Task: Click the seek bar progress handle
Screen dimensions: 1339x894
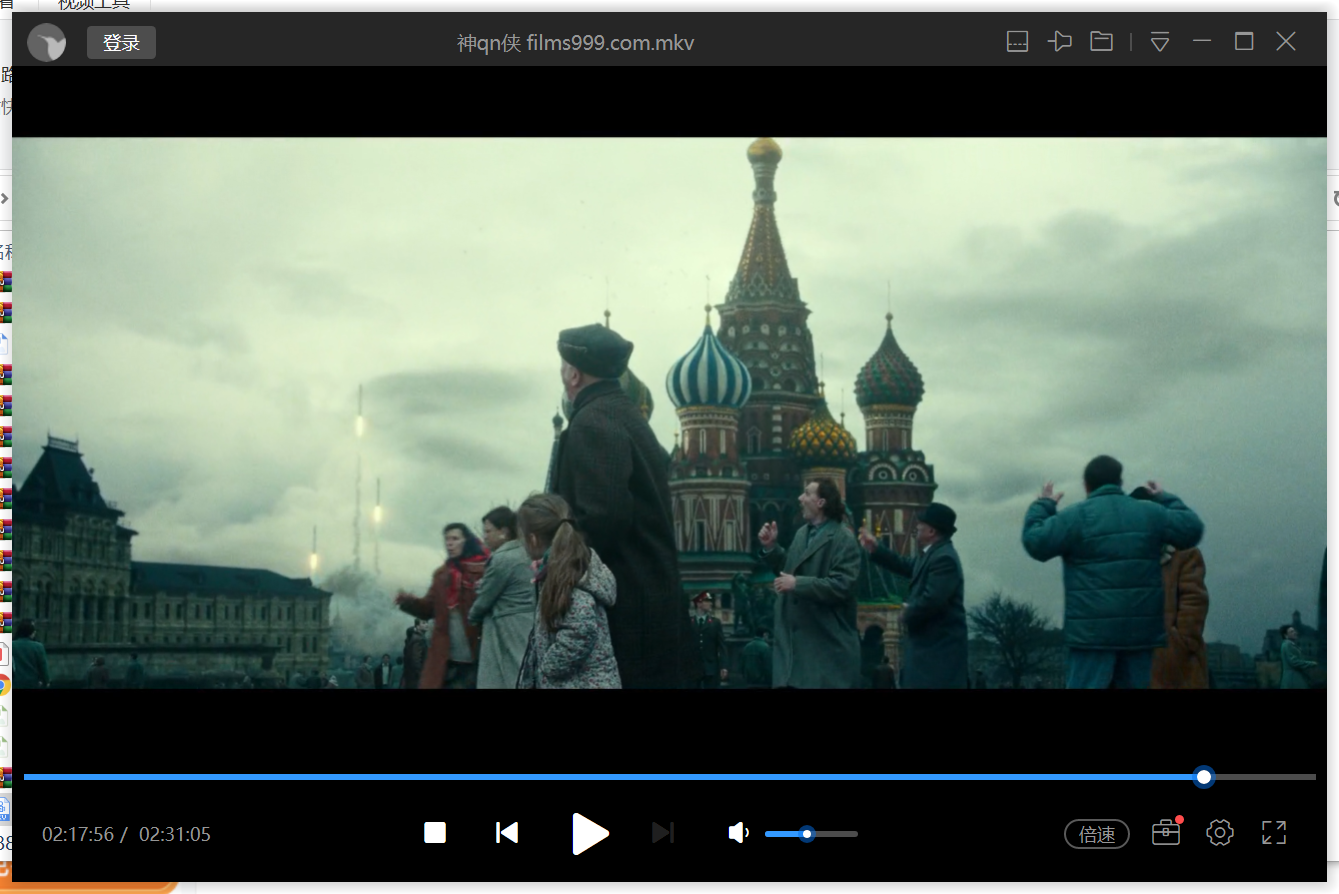Action: click(x=1204, y=777)
